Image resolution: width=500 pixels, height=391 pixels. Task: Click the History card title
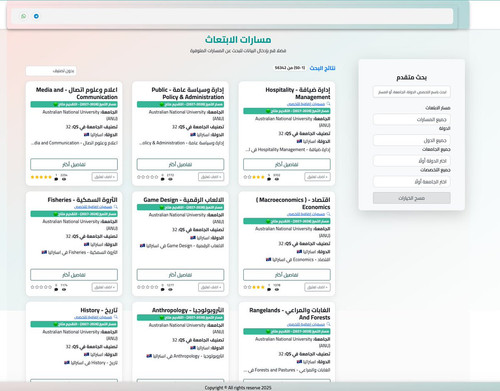[x=99, y=310]
